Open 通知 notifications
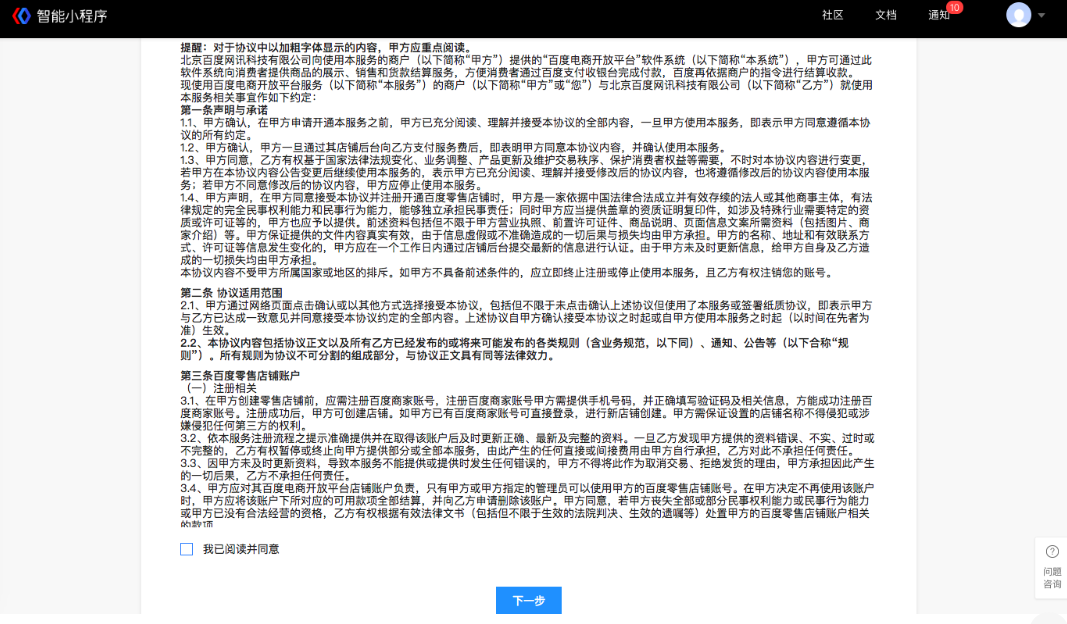 click(938, 15)
